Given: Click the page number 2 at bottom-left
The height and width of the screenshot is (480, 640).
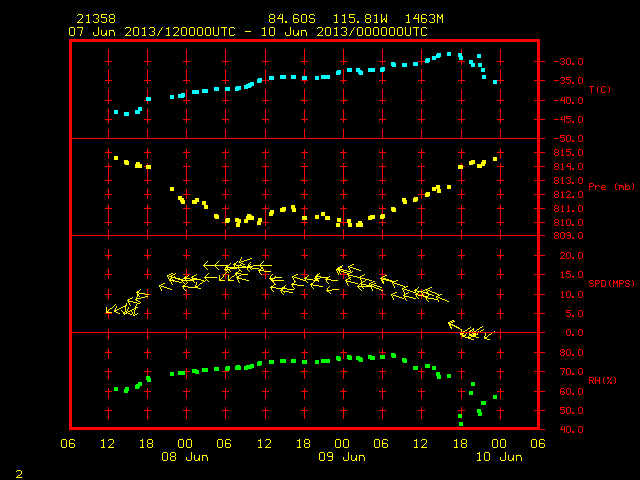Looking at the screenshot, I should 19,474.
